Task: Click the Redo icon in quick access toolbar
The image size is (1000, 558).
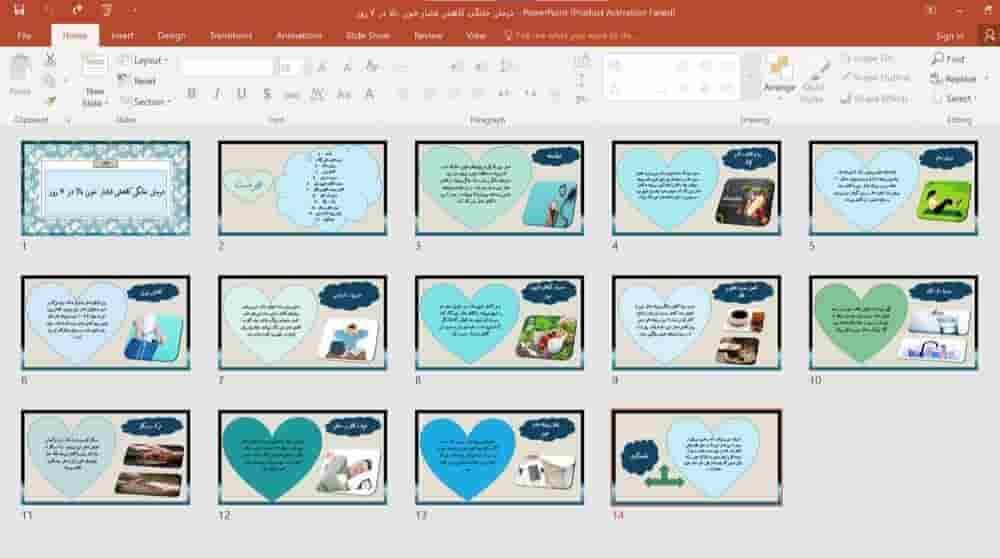Action: pos(77,10)
